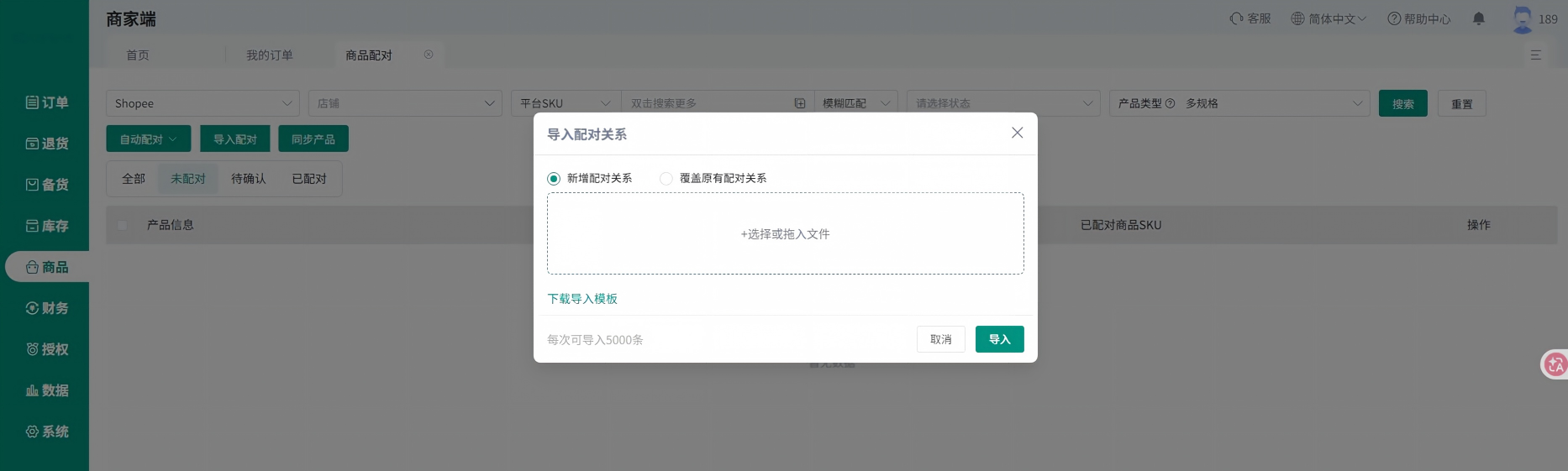Click the 搜索 search button
Image resolution: width=1568 pixels, height=471 pixels.
click(x=1403, y=103)
